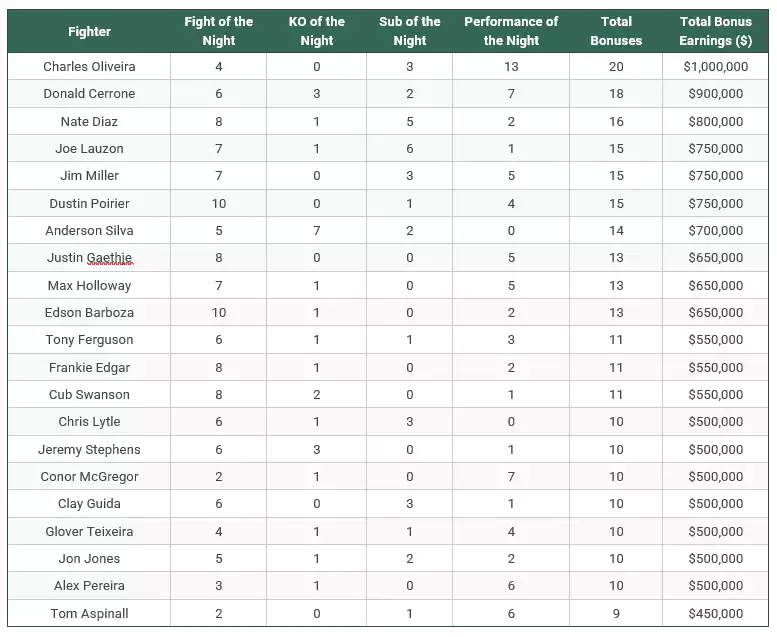This screenshot has height=637, width=777.
Task: Click the misspelled Justin Gaethje name
Action: 89,258
